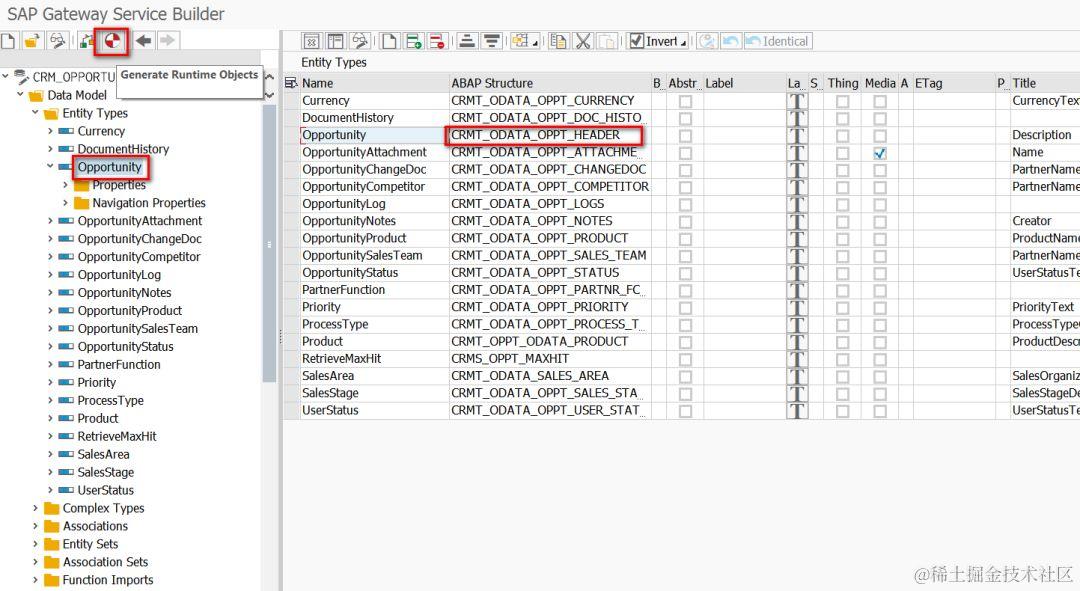Click the PriorityText title cell
This screenshot has height=591, width=1080.
pos(1044,307)
